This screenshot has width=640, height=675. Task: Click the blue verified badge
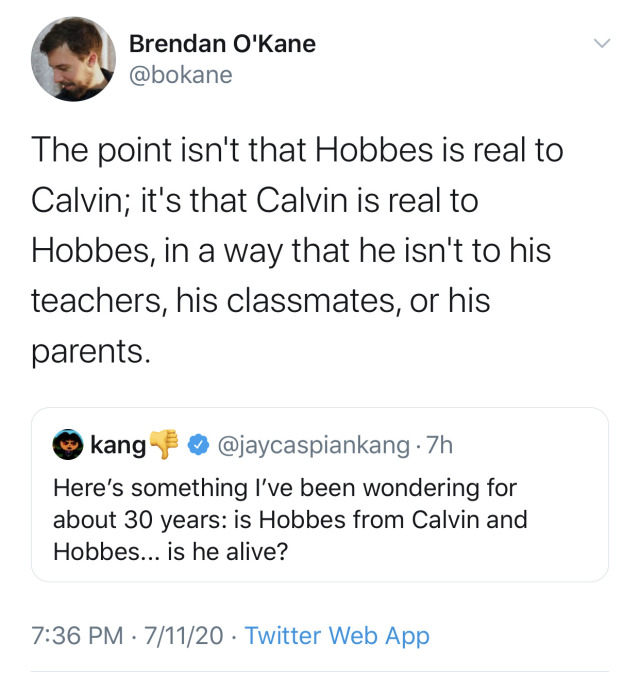click(x=198, y=443)
